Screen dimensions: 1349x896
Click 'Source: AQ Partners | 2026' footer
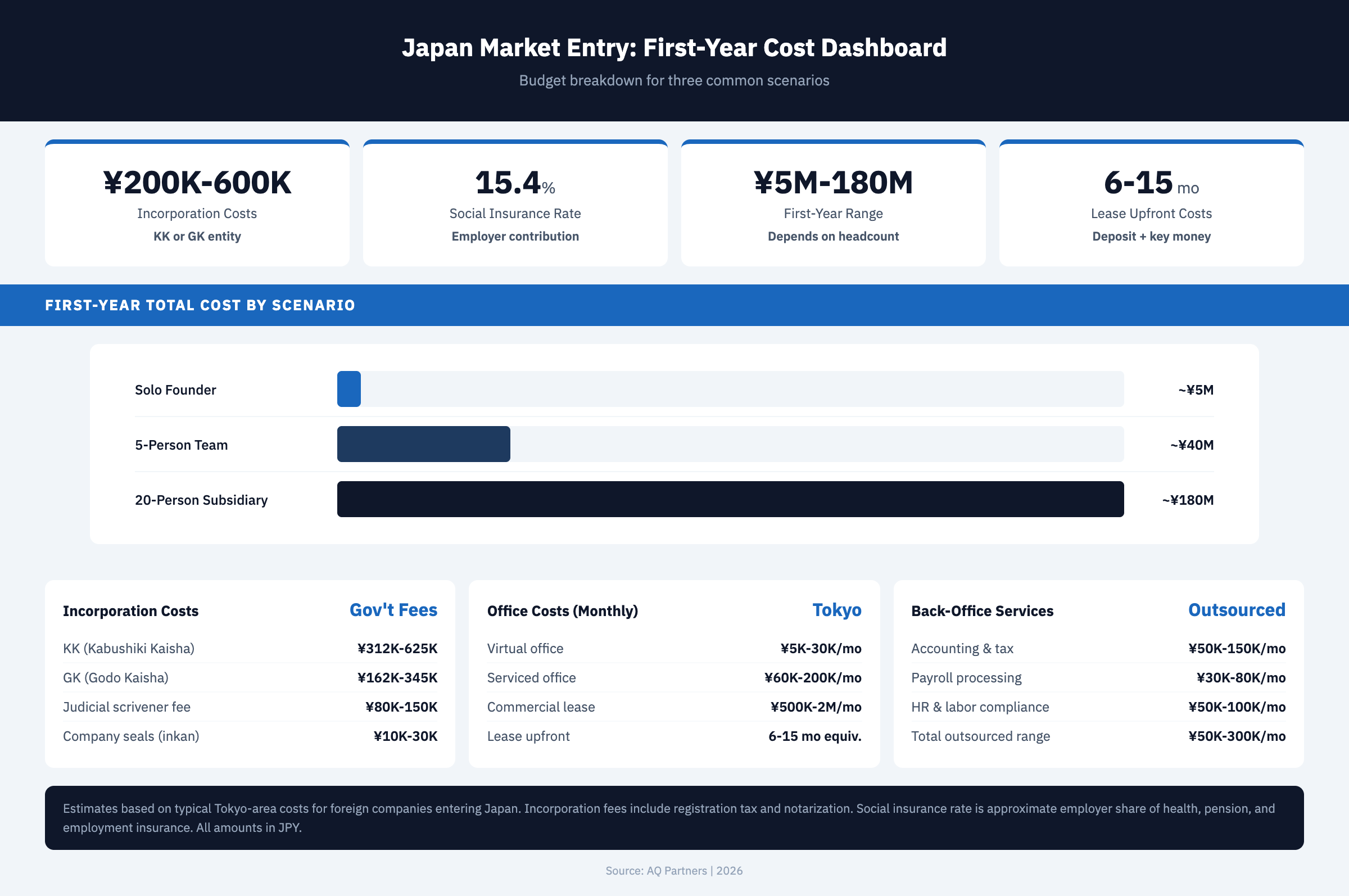(674, 870)
